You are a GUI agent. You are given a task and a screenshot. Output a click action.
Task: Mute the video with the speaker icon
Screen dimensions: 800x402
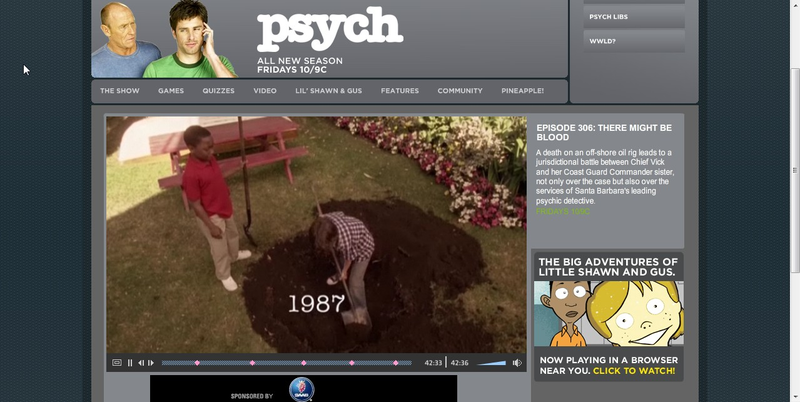517,363
